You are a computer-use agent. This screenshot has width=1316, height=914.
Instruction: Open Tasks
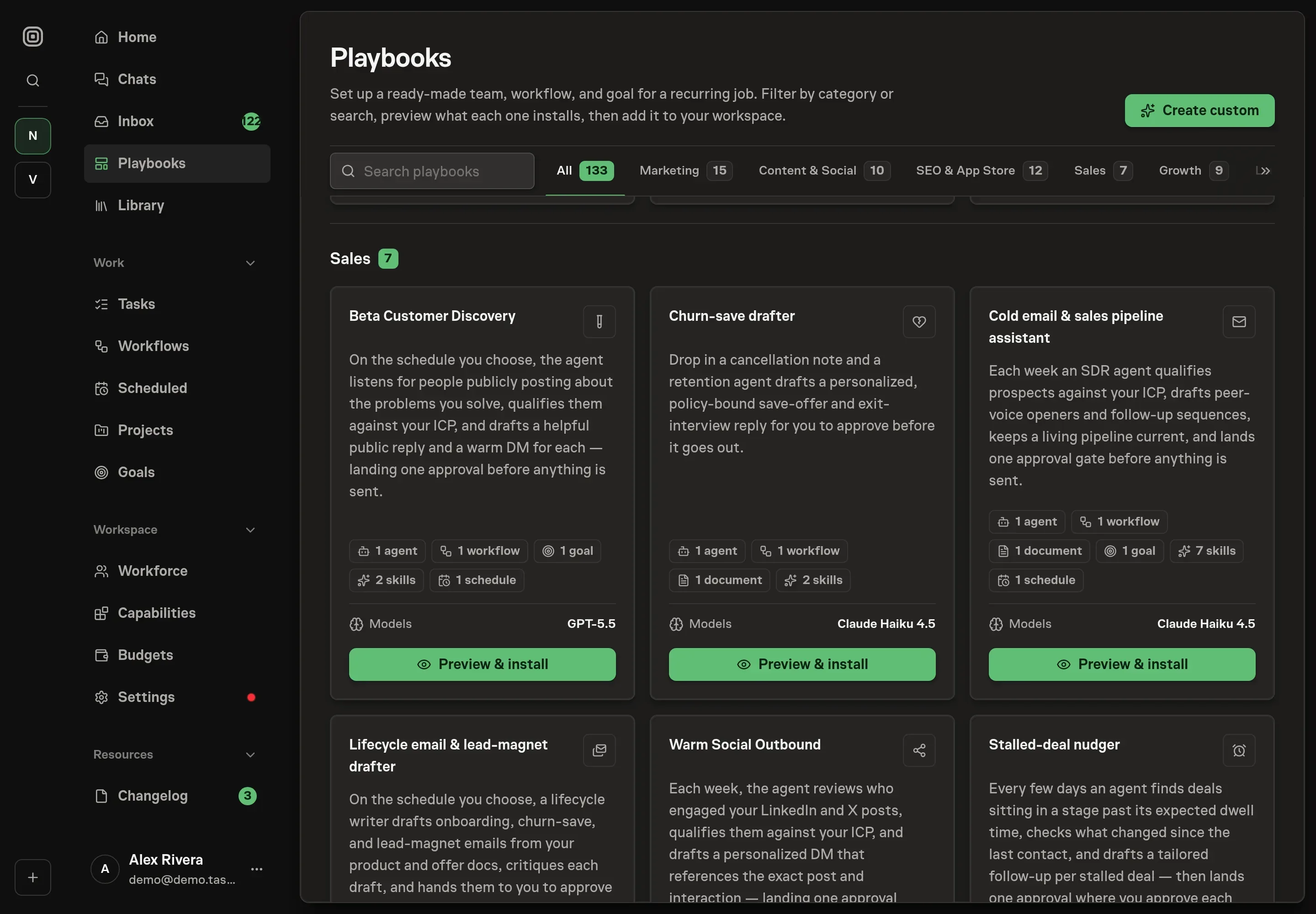pos(177,304)
